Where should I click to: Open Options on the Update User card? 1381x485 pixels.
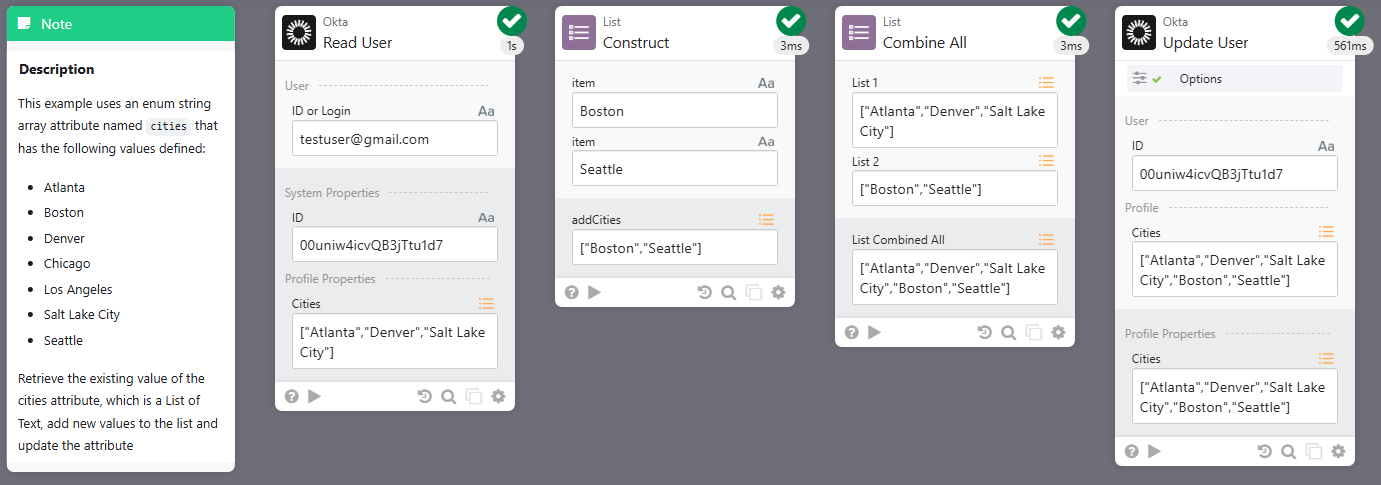pyautogui.click(x=1200, y=79)
